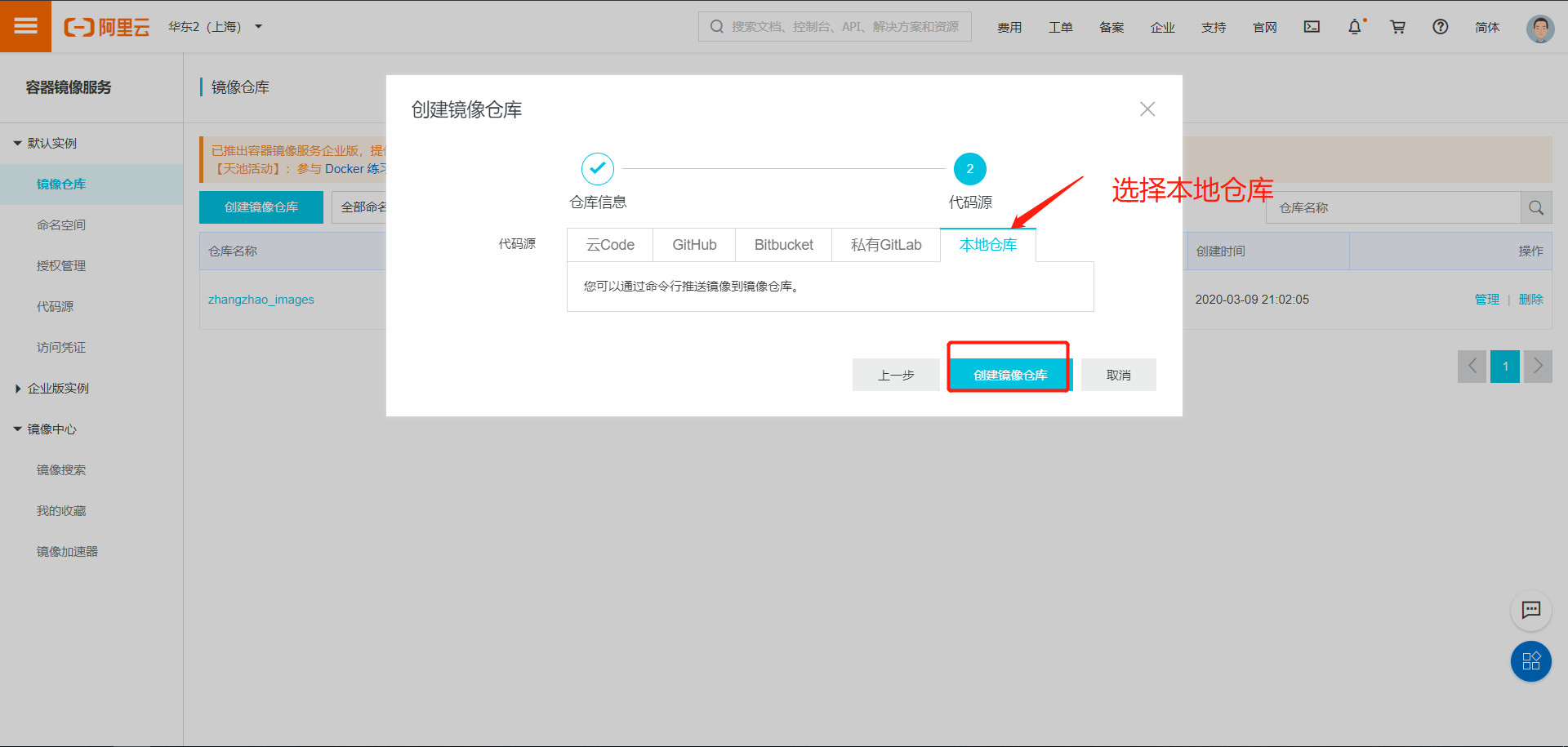
Task: Select page 1 in the pagination
Action: [1504, 367]
